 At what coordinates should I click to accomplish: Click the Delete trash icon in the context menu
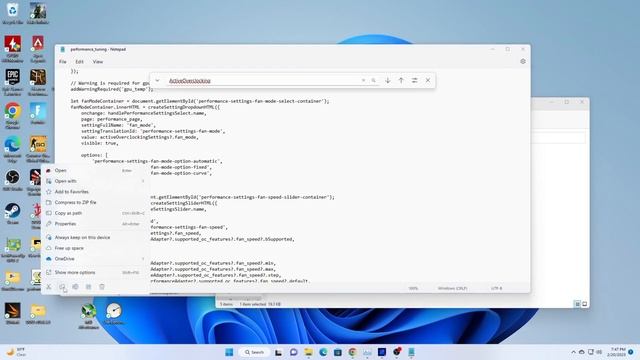(102, 287)
